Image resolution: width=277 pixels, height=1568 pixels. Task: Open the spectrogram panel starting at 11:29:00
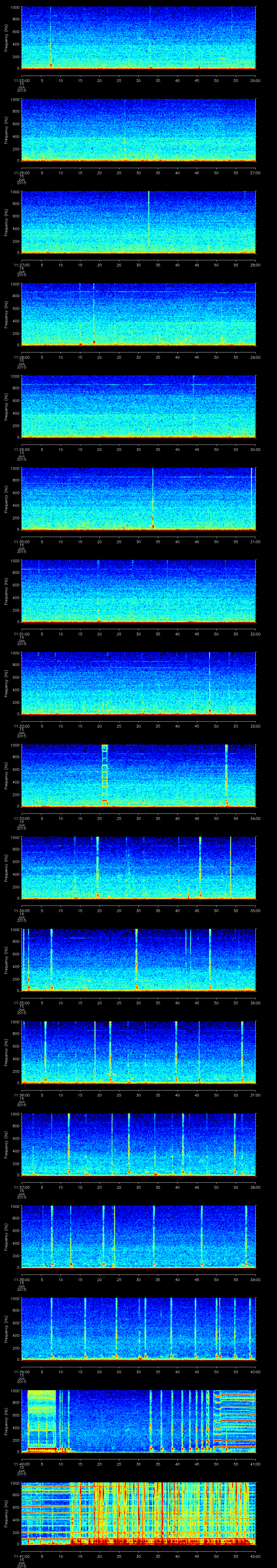coord(139,407)
